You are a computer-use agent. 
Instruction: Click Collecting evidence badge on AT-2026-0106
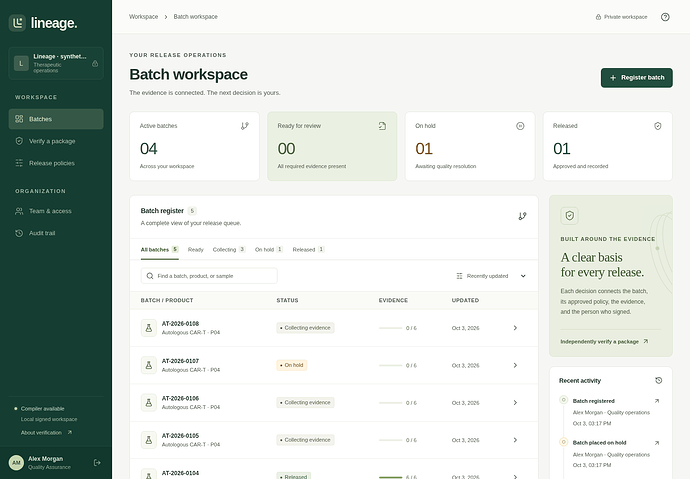coord(305,403)
